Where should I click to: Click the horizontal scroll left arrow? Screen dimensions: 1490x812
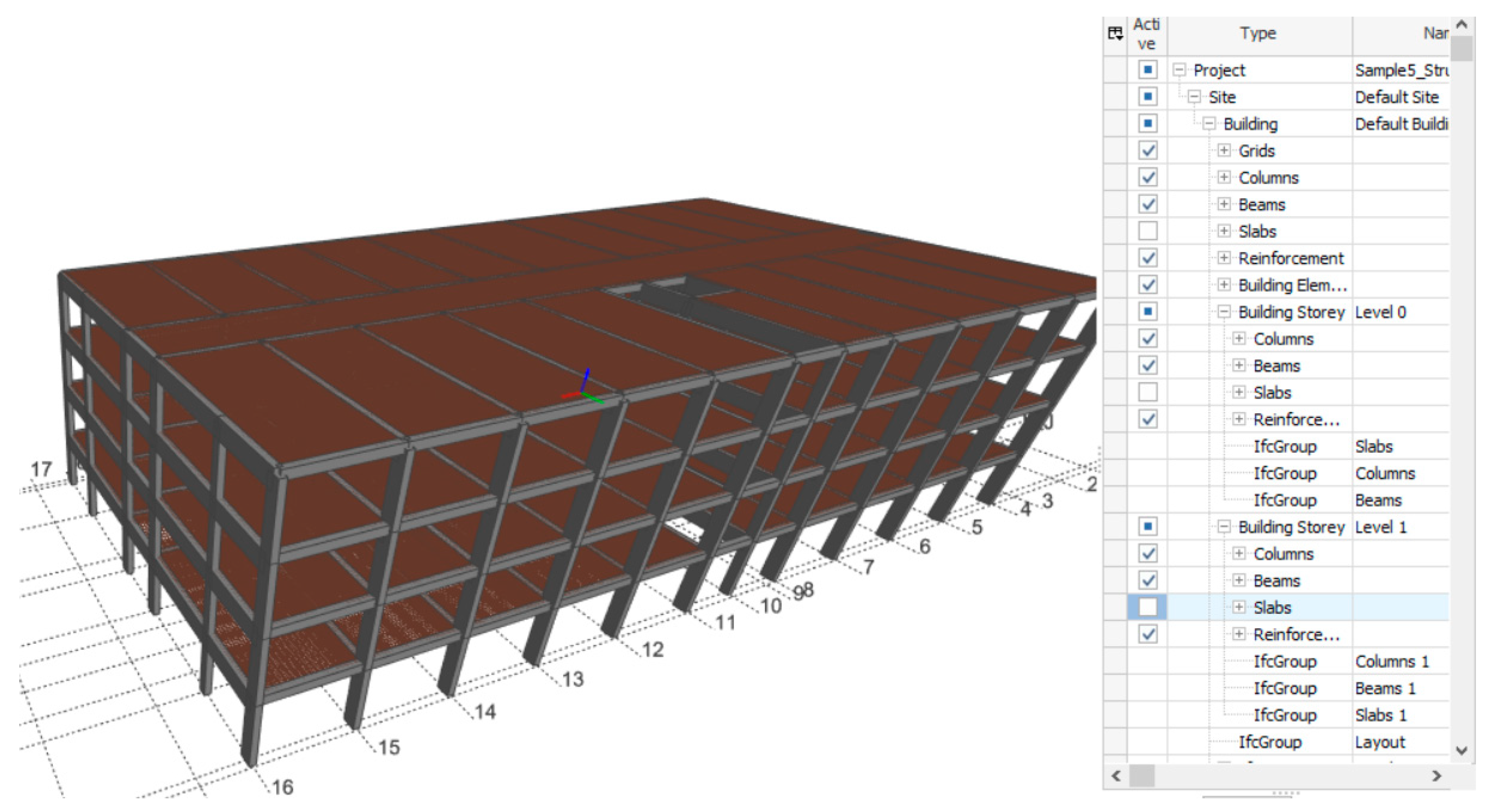1116,775
